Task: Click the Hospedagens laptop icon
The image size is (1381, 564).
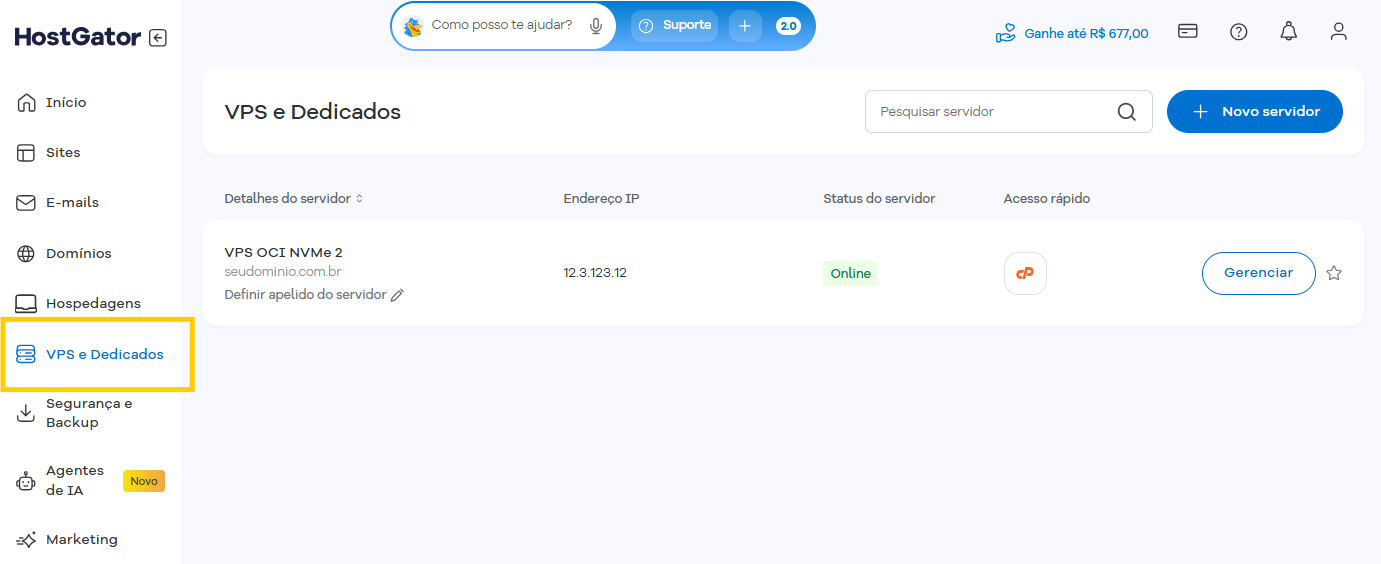Action: pos(26,303)
